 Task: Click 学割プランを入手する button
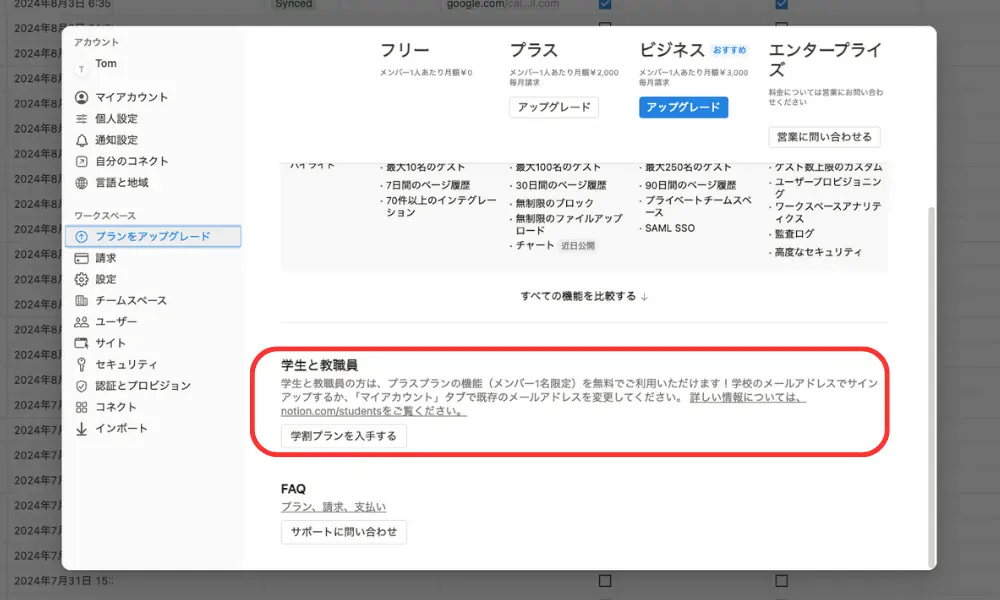[x=344, y=436]
